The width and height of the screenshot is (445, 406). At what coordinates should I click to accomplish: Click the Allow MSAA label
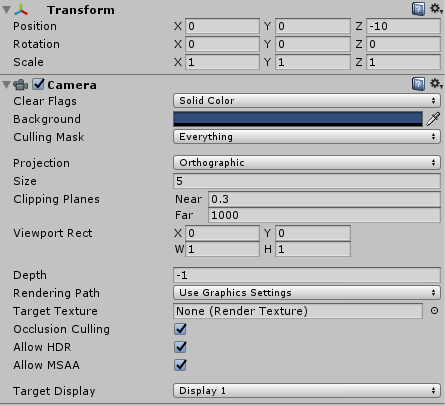[x=47, y=365]
